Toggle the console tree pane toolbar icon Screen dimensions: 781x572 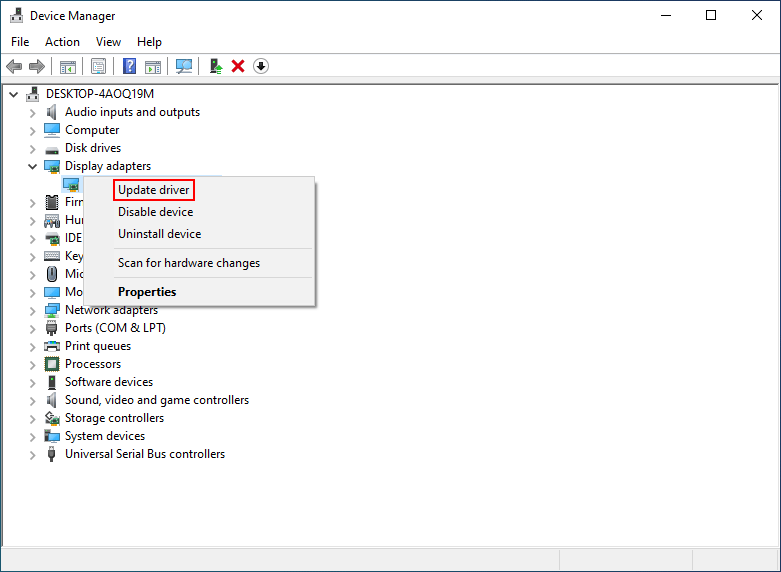[x=68, y=66]
